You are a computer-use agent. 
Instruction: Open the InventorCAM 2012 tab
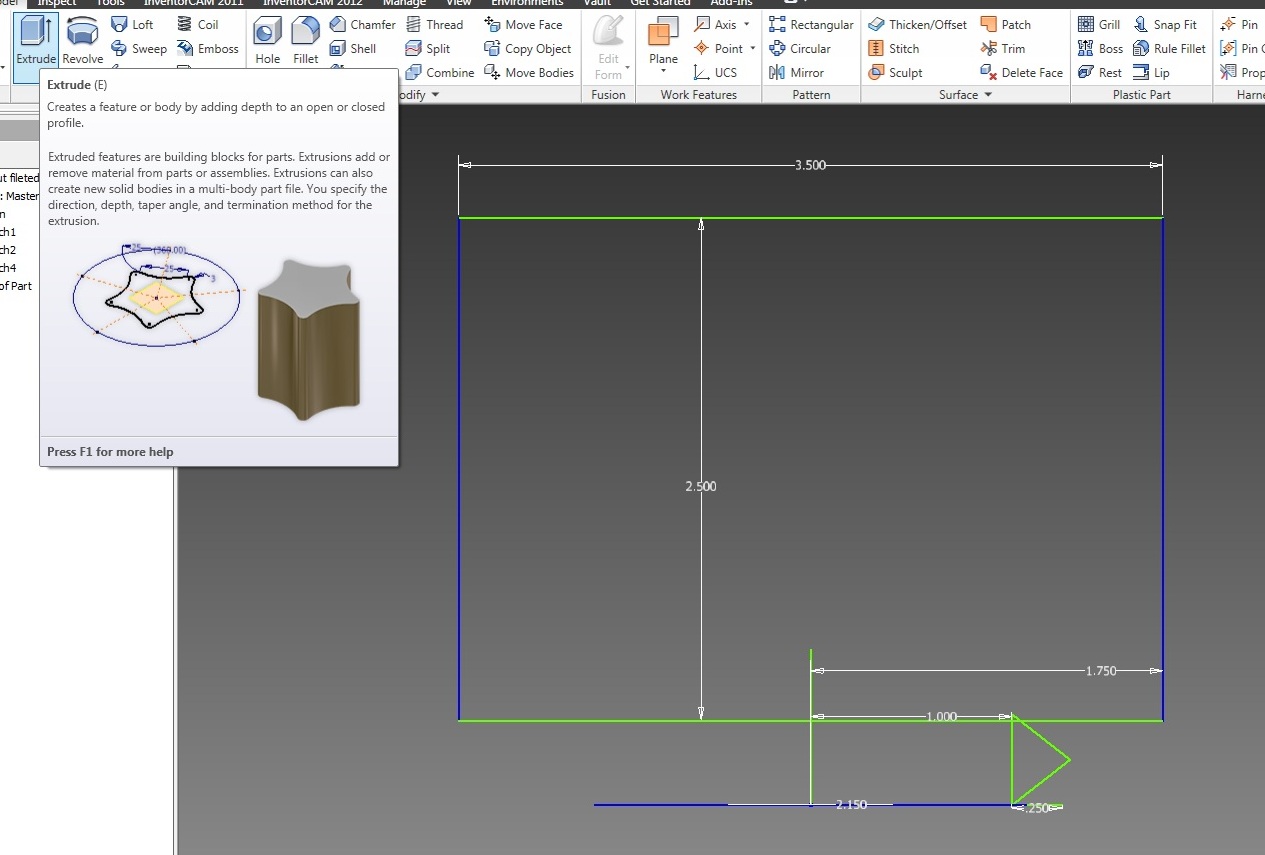click(312, 3)
